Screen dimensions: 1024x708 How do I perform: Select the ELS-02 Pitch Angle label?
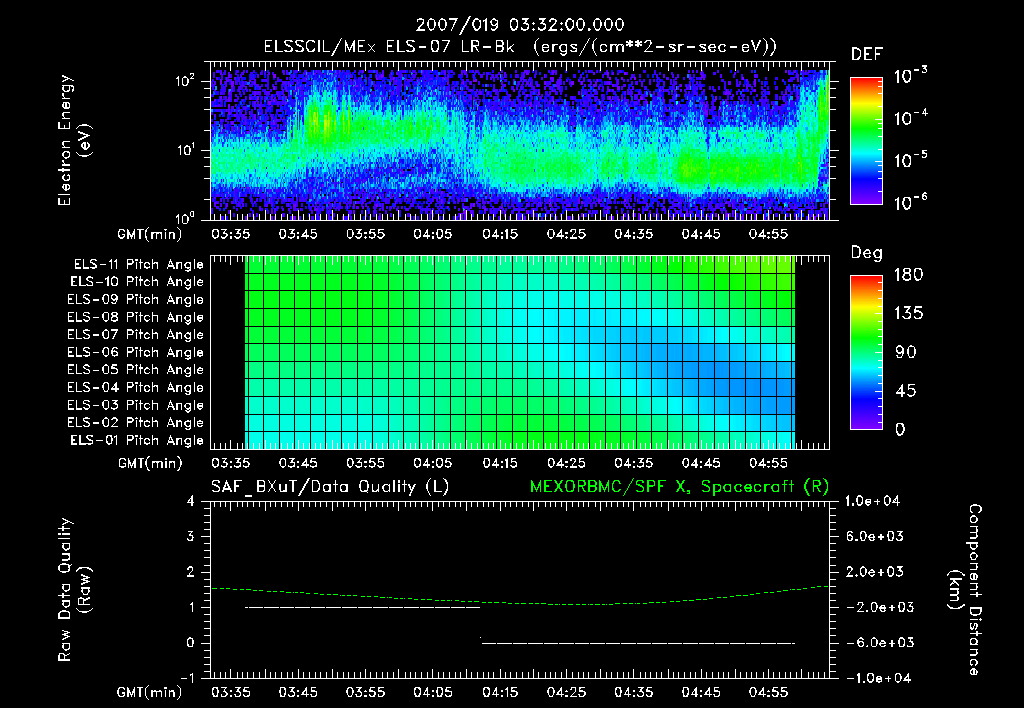135,423
